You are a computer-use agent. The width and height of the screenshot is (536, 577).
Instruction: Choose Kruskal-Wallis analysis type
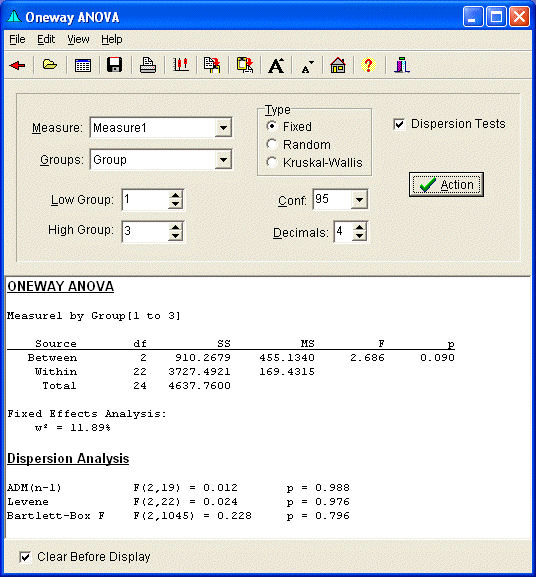(x=271, y=162)
